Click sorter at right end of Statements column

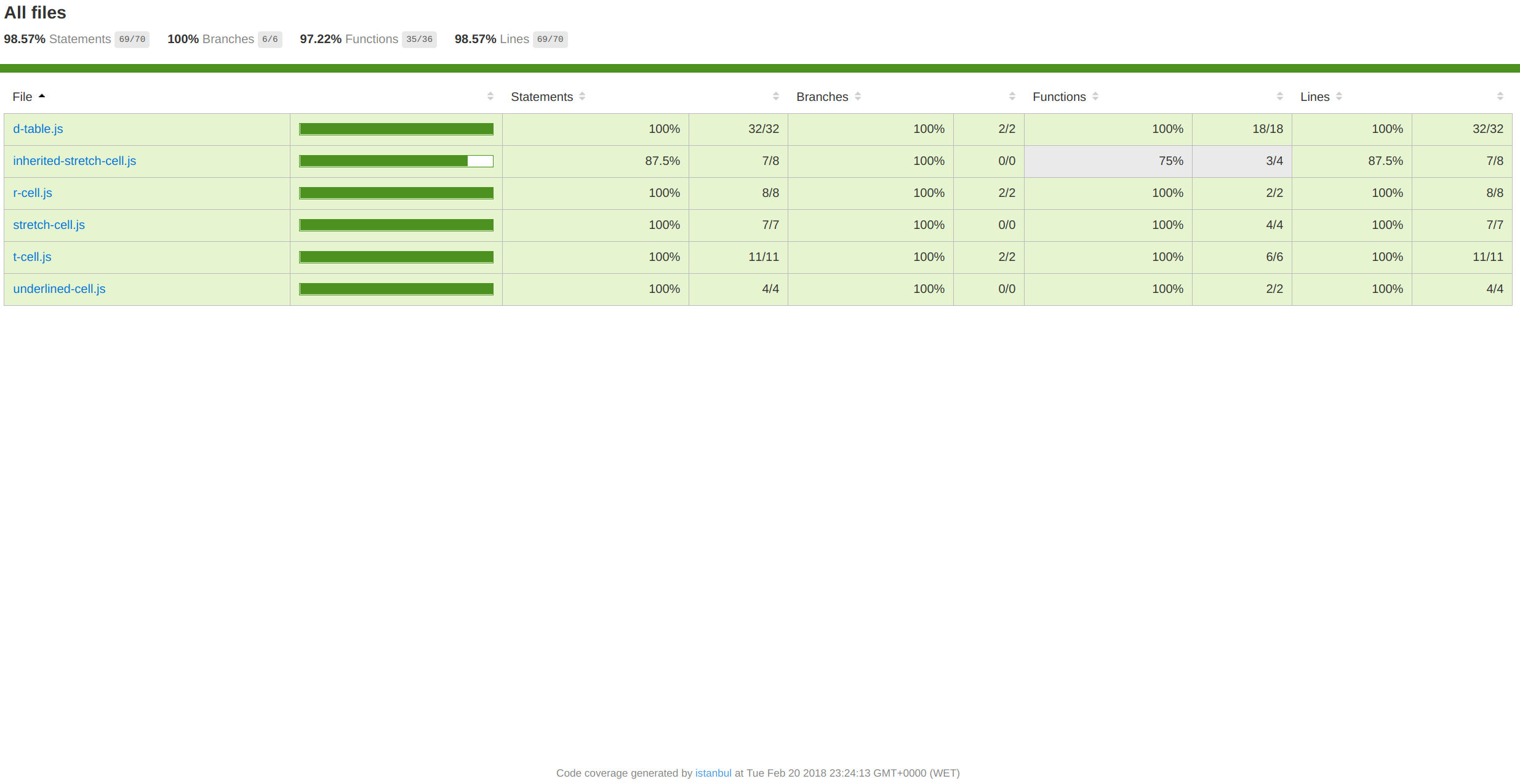776,97
